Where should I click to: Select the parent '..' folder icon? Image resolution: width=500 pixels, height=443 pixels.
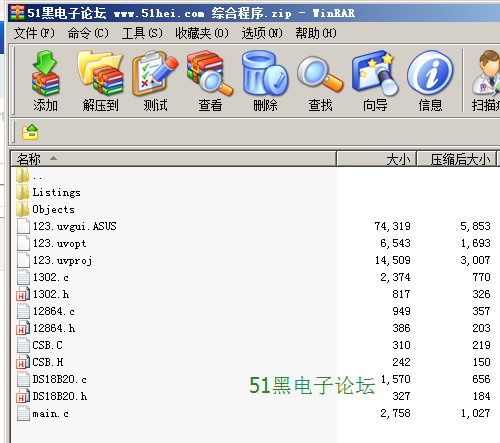point(22,175)
